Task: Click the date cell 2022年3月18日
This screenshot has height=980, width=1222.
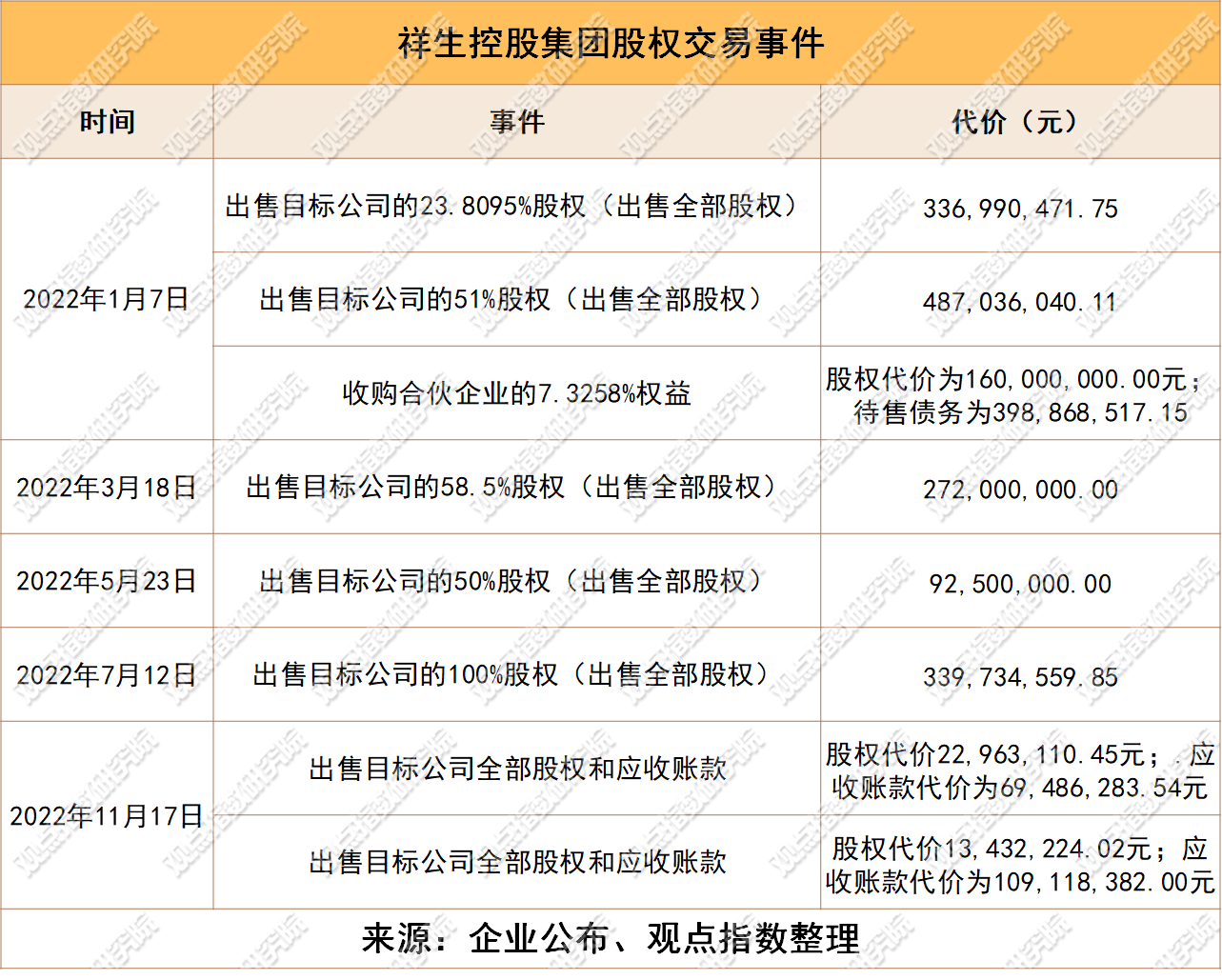Action: pyautogui.click(x=107, y=488)
